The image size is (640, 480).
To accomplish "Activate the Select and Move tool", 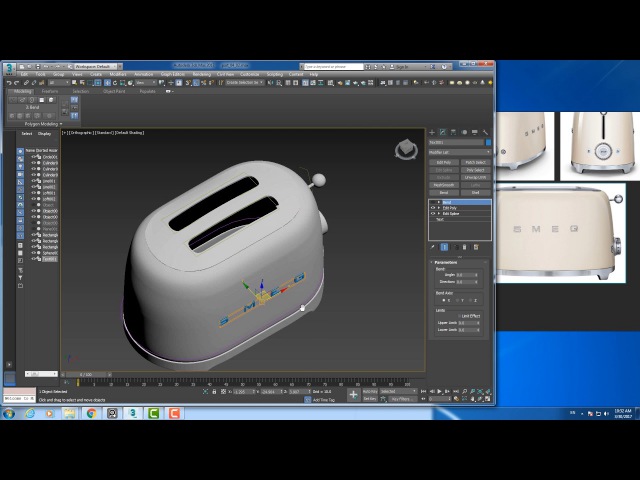I will (107, 83).
